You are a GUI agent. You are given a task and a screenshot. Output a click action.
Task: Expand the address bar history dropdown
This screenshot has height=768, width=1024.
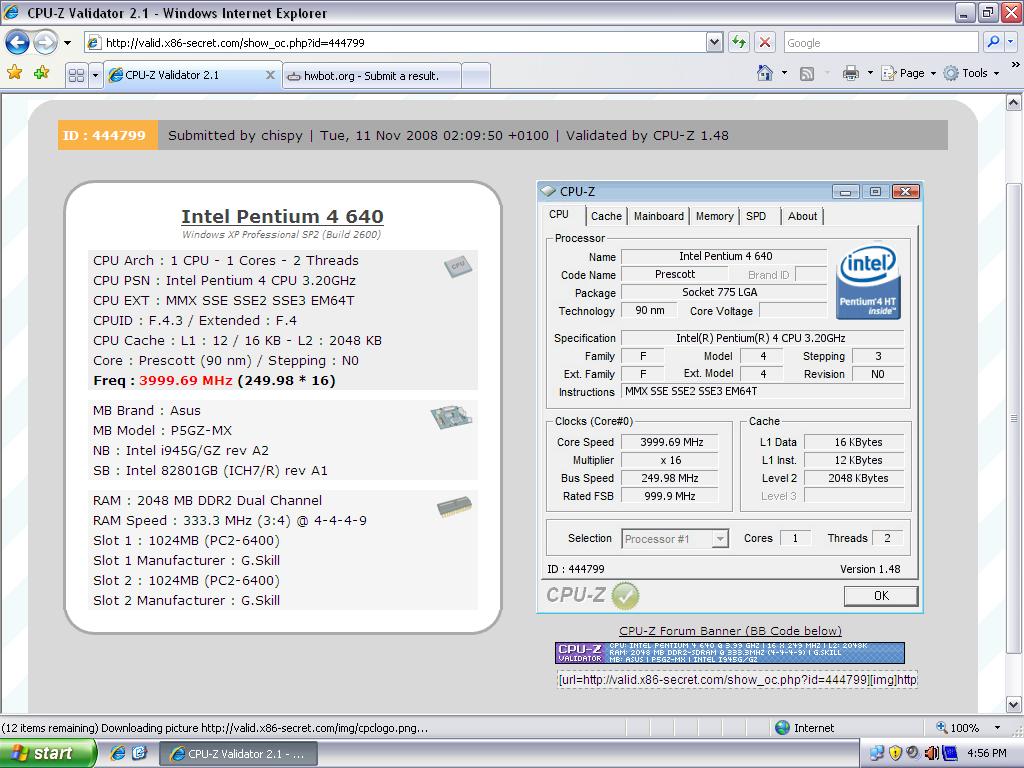click(714, 43)
